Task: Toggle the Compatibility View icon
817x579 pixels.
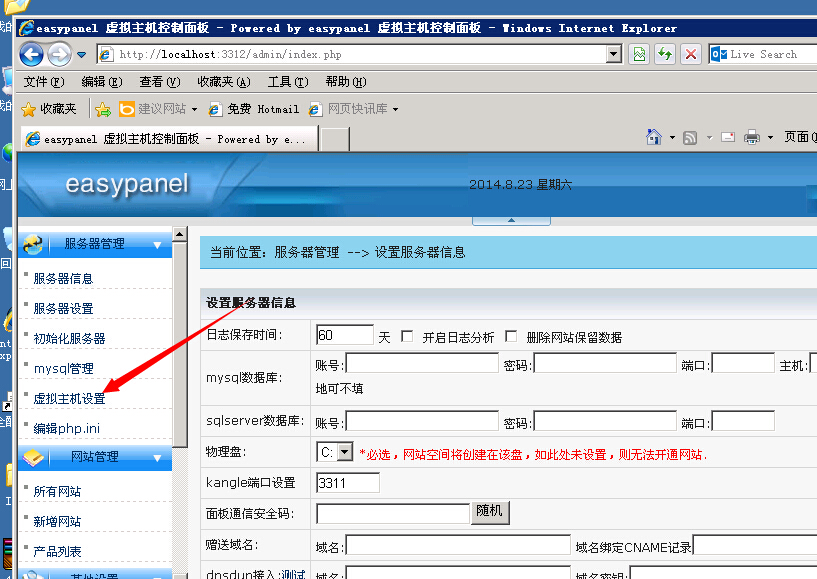Action: [639, 54]
